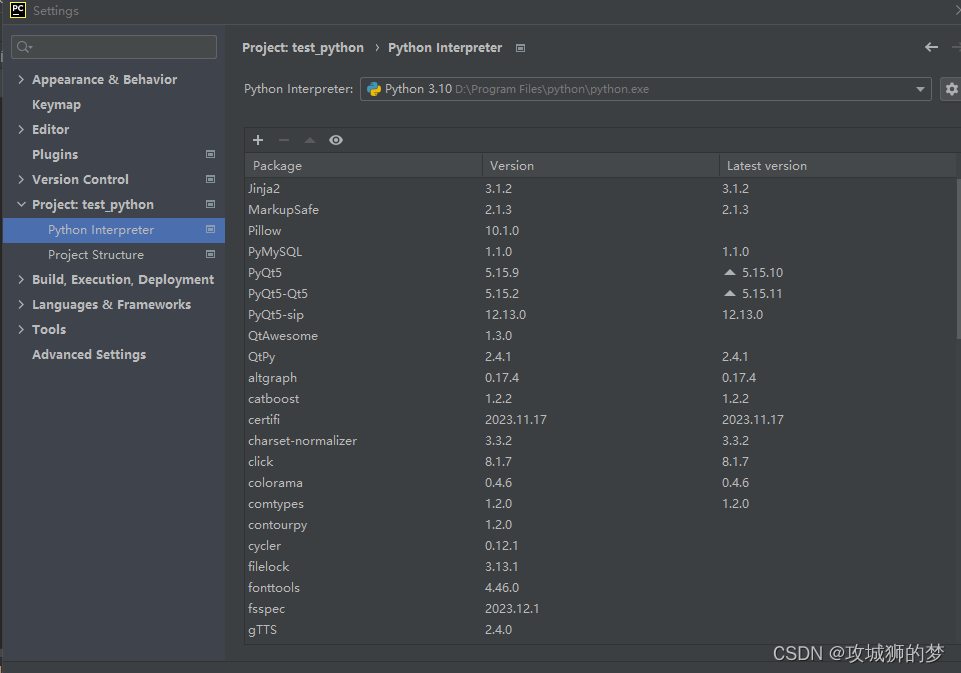
Task: Sort by Package column header
Action: coord(363,165)
